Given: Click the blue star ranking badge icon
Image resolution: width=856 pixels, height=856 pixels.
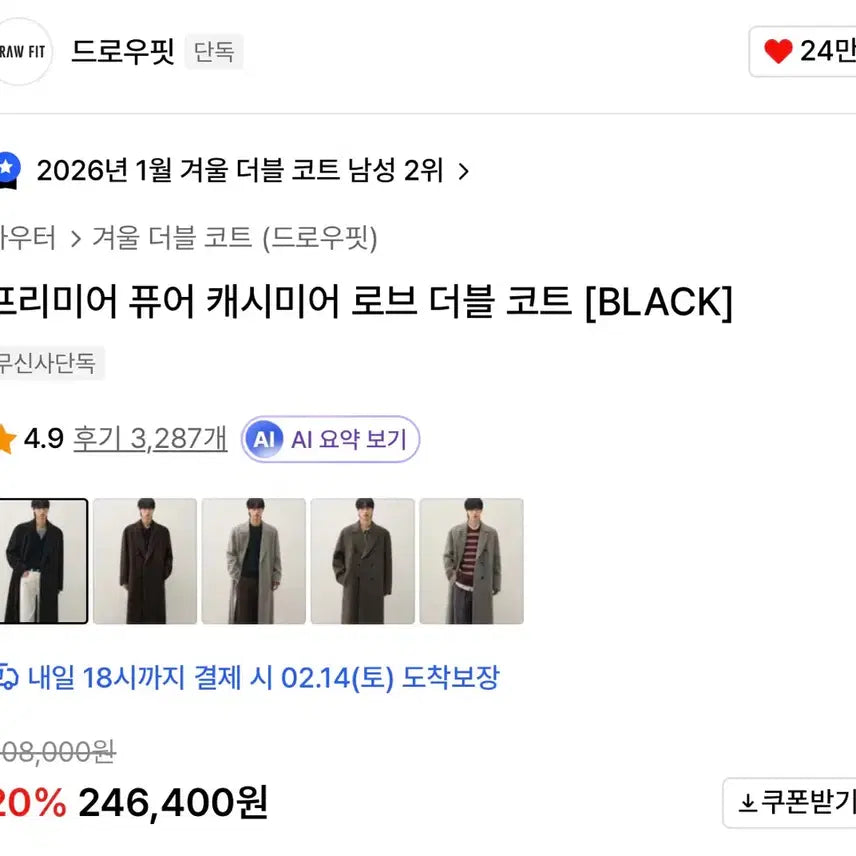Looking at the screenshot, I should (9, 170).
